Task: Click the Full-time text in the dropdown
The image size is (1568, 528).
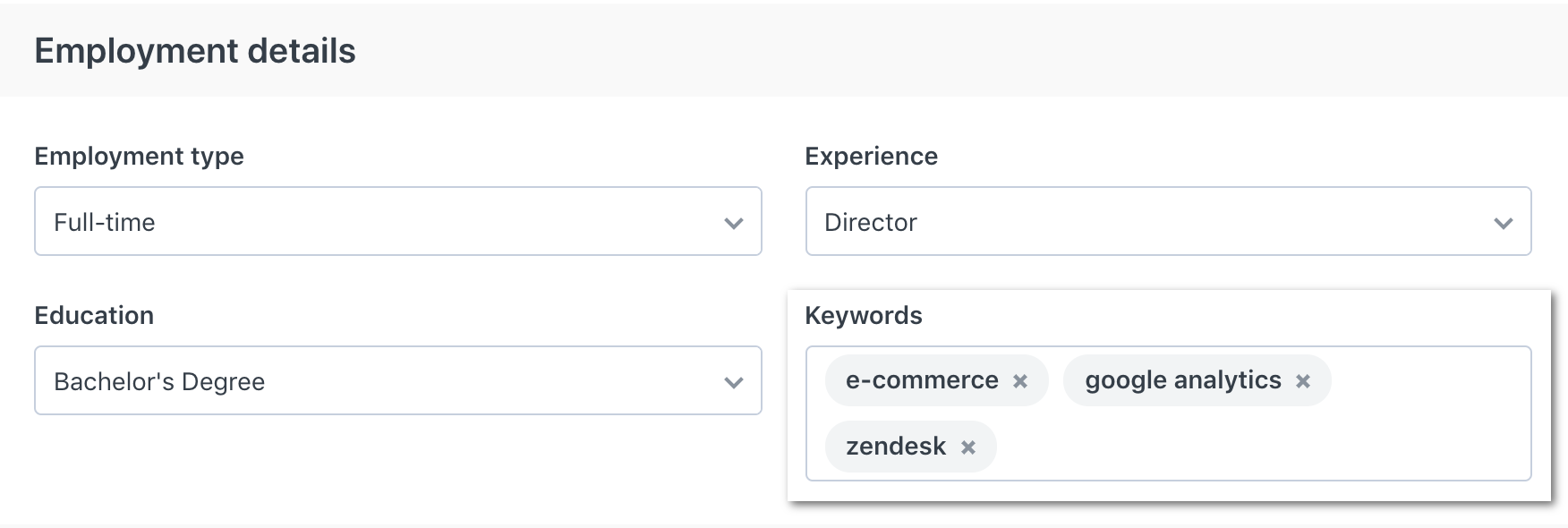Action: pyautogui.click(x=104, y=222)
